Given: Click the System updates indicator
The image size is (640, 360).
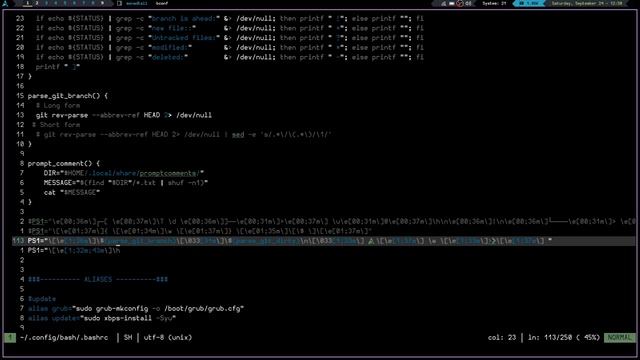Looking at the screenshot, I should [494, 3].
